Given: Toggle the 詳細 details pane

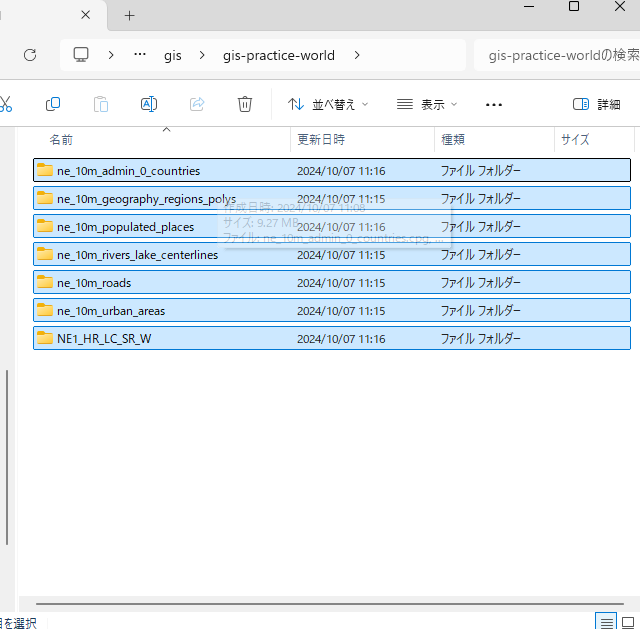Looking at the screenshot, I should (597, 104).
